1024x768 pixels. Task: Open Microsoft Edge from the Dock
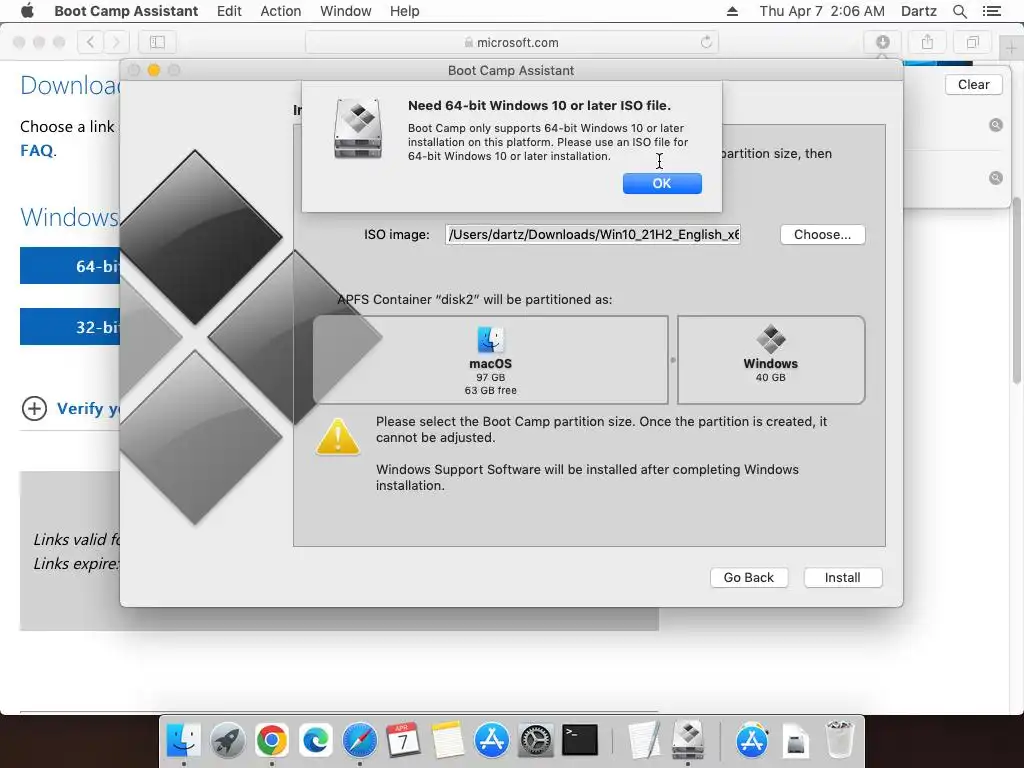click(x=316, y=741)
